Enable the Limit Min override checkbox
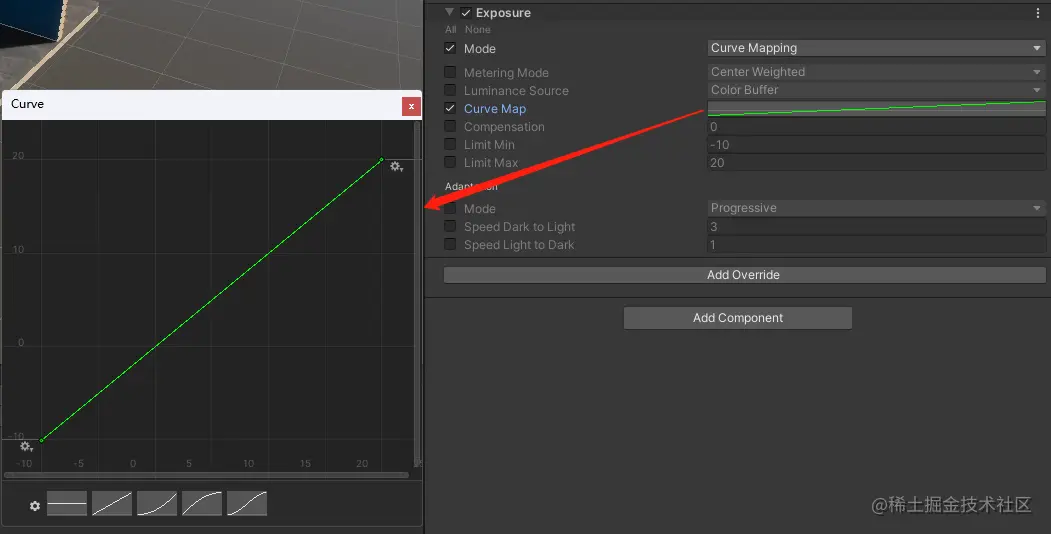 pos(450,144)
